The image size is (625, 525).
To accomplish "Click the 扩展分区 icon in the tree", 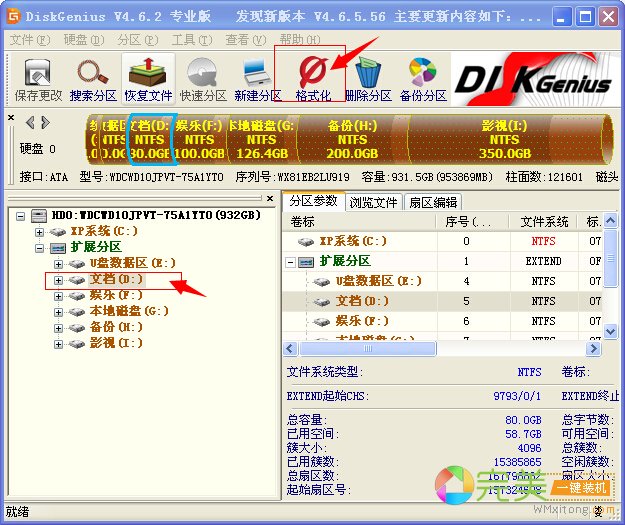I will pyautogui.click(x=58, y=248).
